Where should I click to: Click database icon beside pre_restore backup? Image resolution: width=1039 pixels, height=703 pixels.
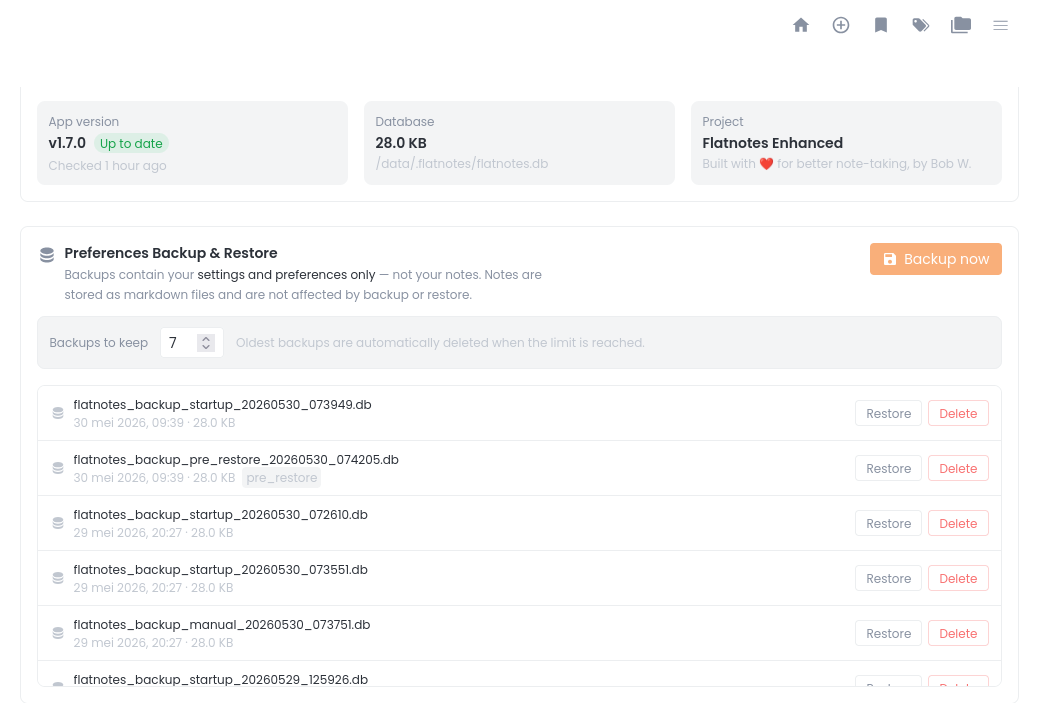click(58, 468)
